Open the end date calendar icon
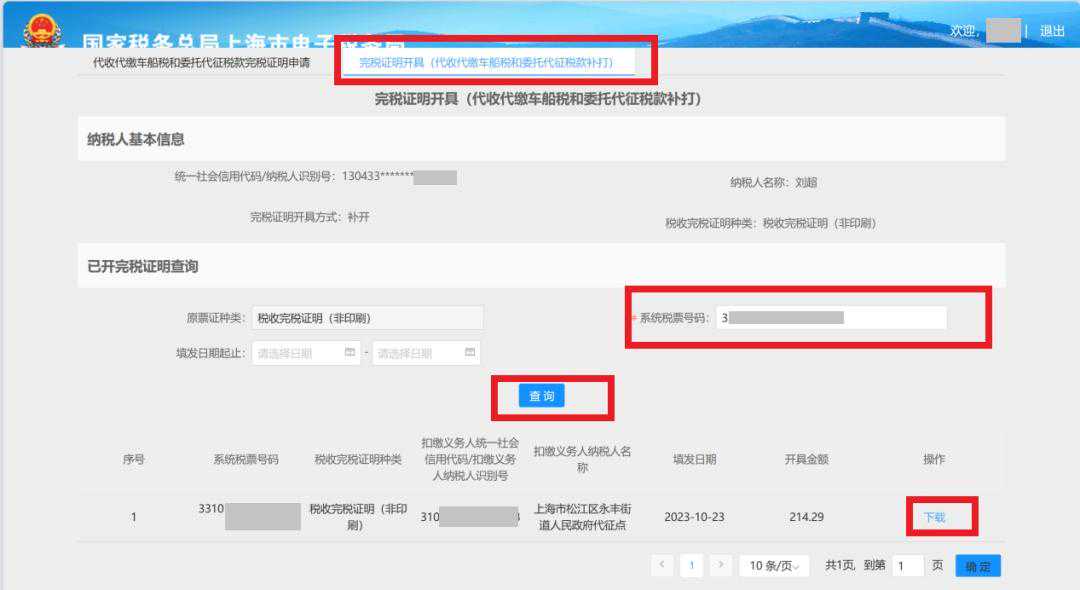This screenshot has height=590, width=1080. coord(469,353)
